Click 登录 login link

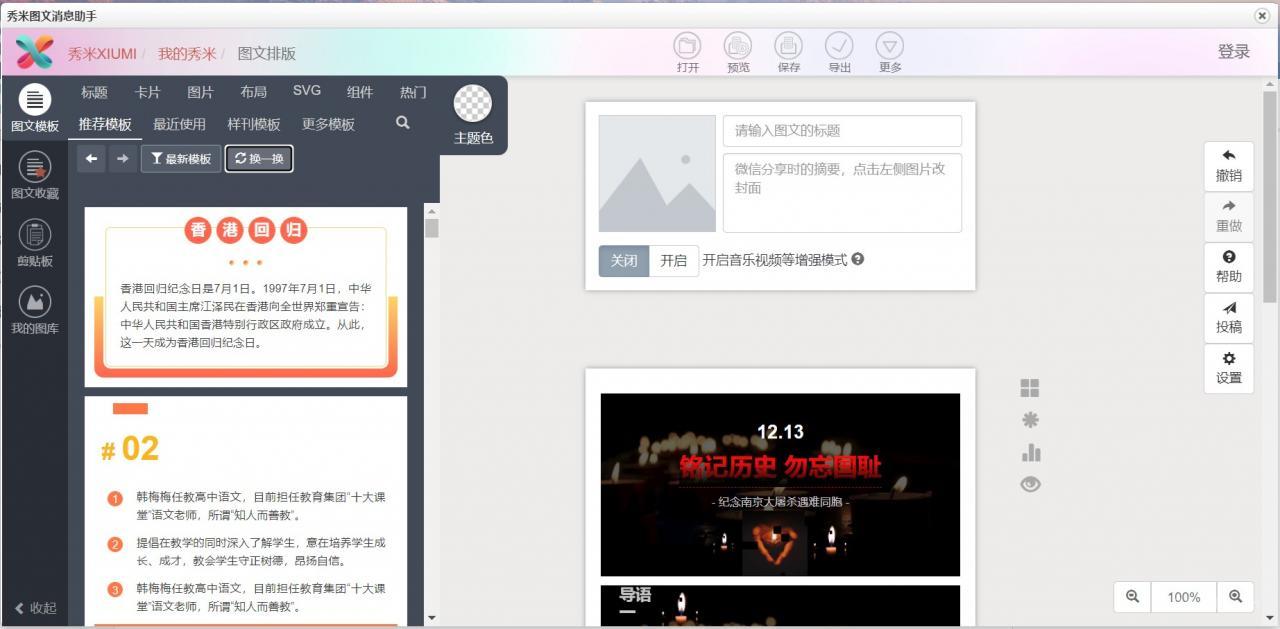1234,52
